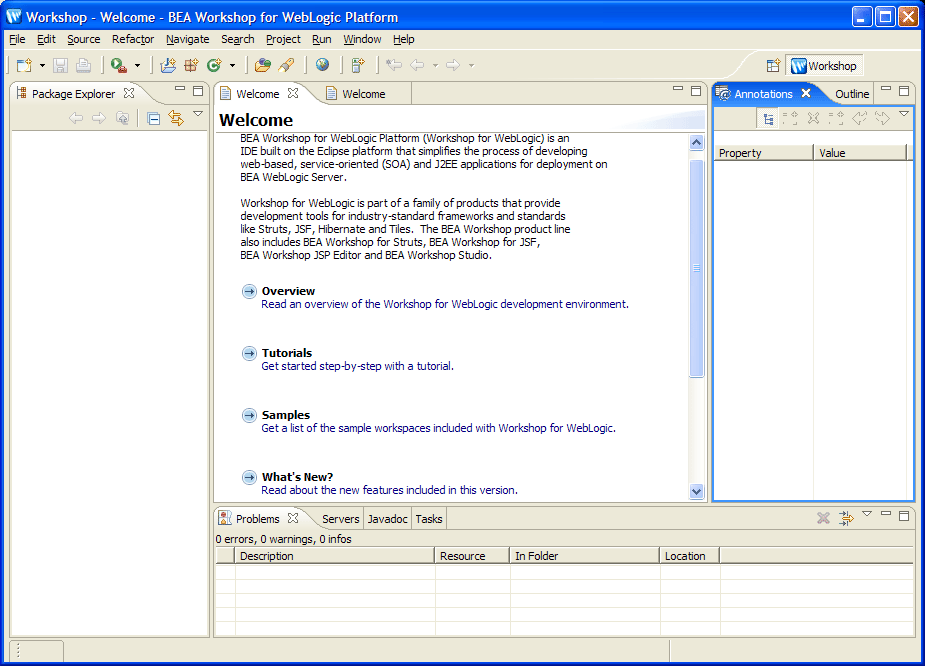The width and height of the screenshot is (925, 666).
Task: Open the 'Read an overview of the Workshop' link
Action: [x=445, y=304]
